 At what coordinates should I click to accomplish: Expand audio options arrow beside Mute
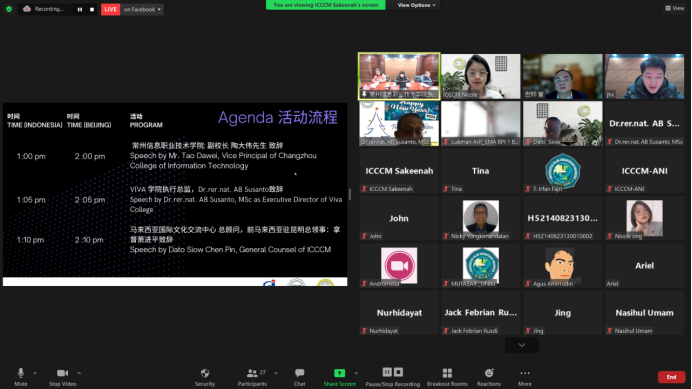(35, 373)
